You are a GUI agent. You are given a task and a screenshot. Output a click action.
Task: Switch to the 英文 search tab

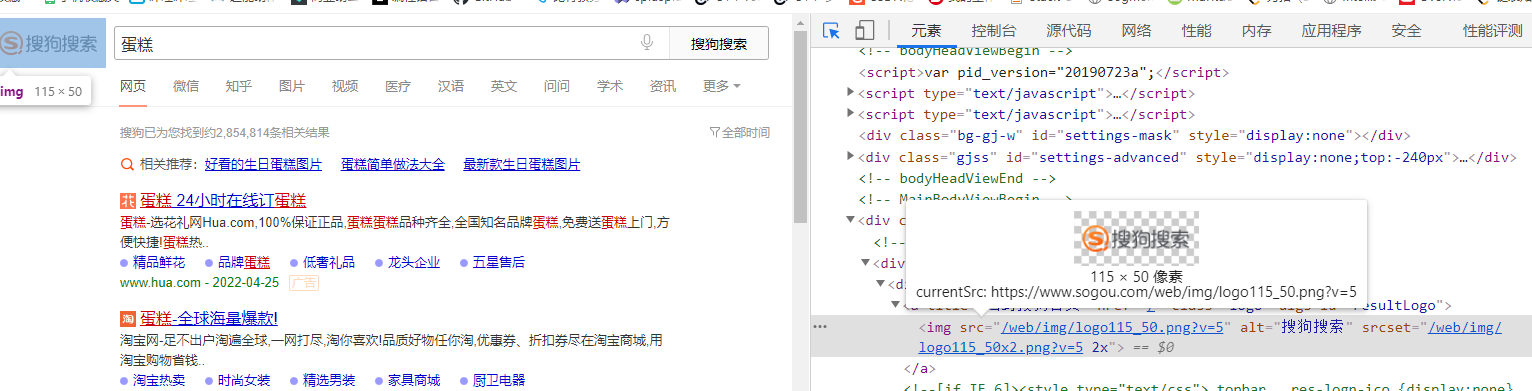click(504, 86)
